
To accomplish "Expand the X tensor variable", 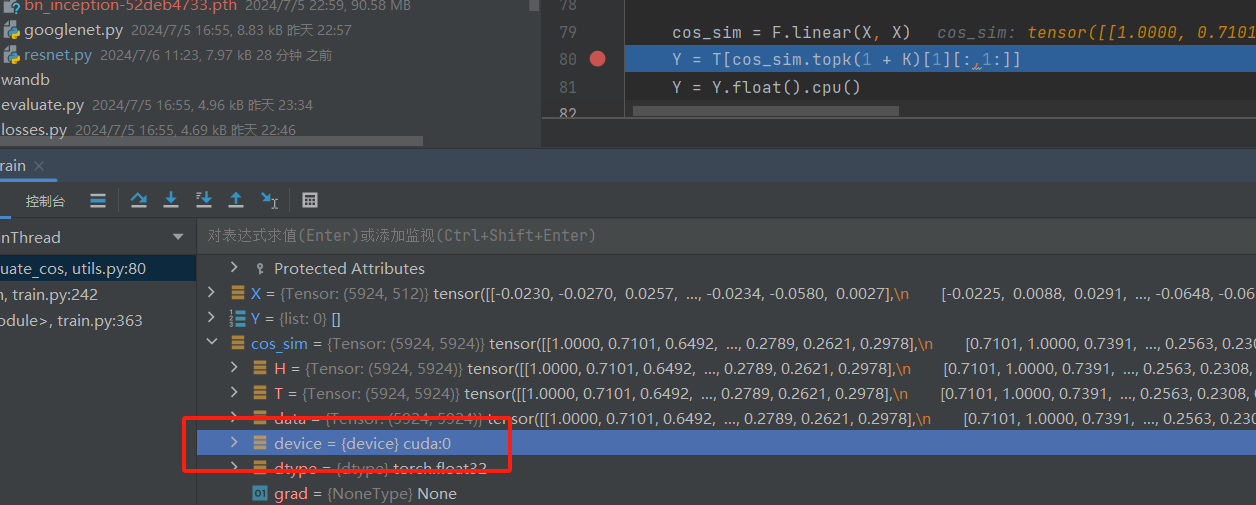I will [211, 293].
